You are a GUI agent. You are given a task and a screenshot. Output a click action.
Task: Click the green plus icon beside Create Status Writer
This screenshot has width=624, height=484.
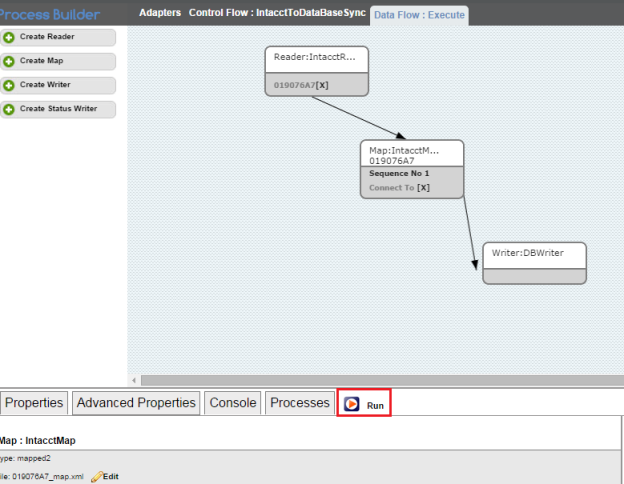pyautogui.click(x=9, y=109)
